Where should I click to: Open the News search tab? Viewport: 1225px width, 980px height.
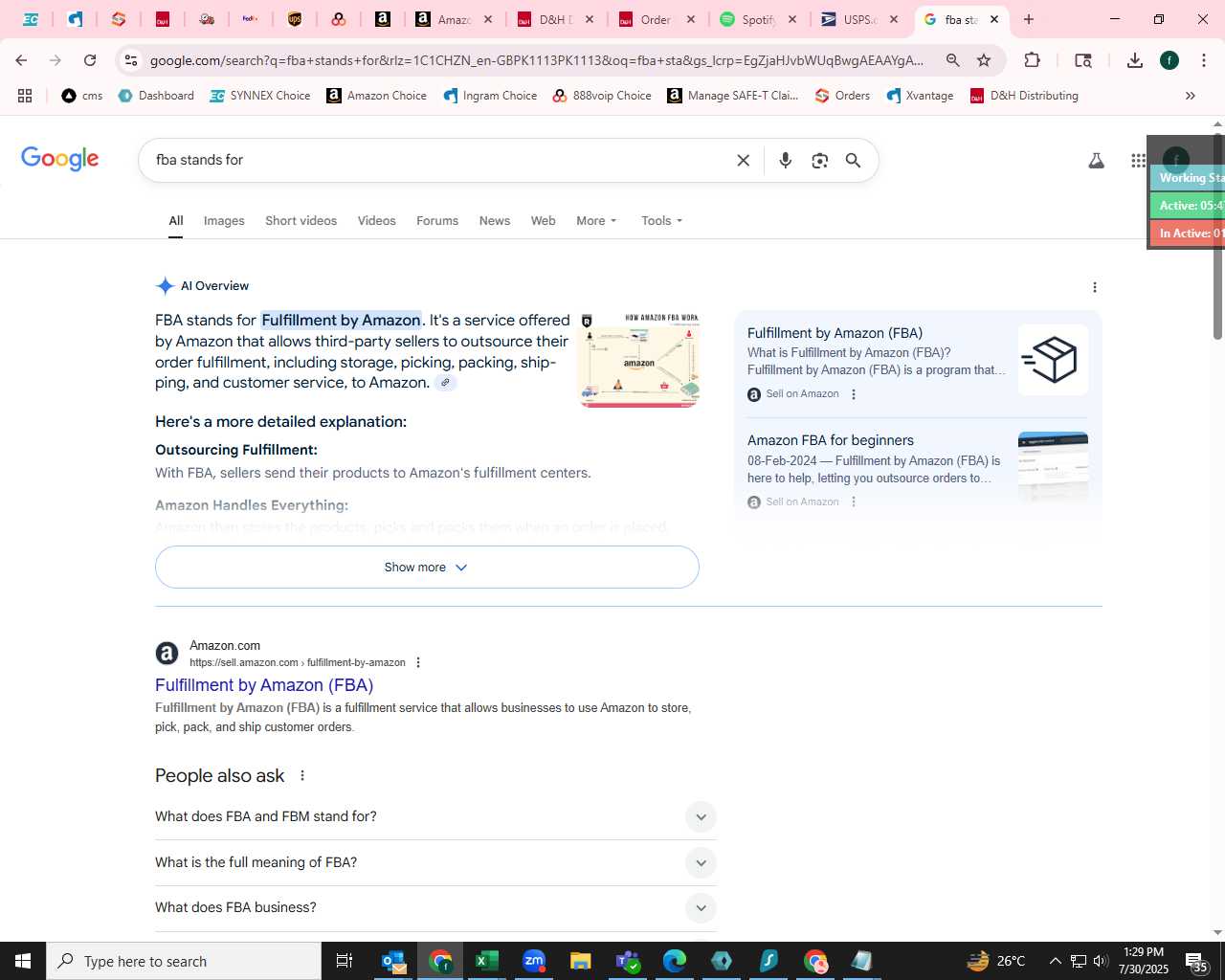point(495,221)
